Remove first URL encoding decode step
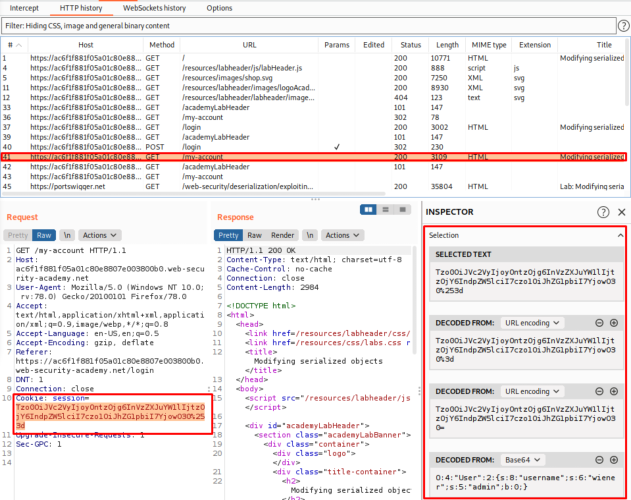This screenshot has height=500, width=631. (600, 322)
